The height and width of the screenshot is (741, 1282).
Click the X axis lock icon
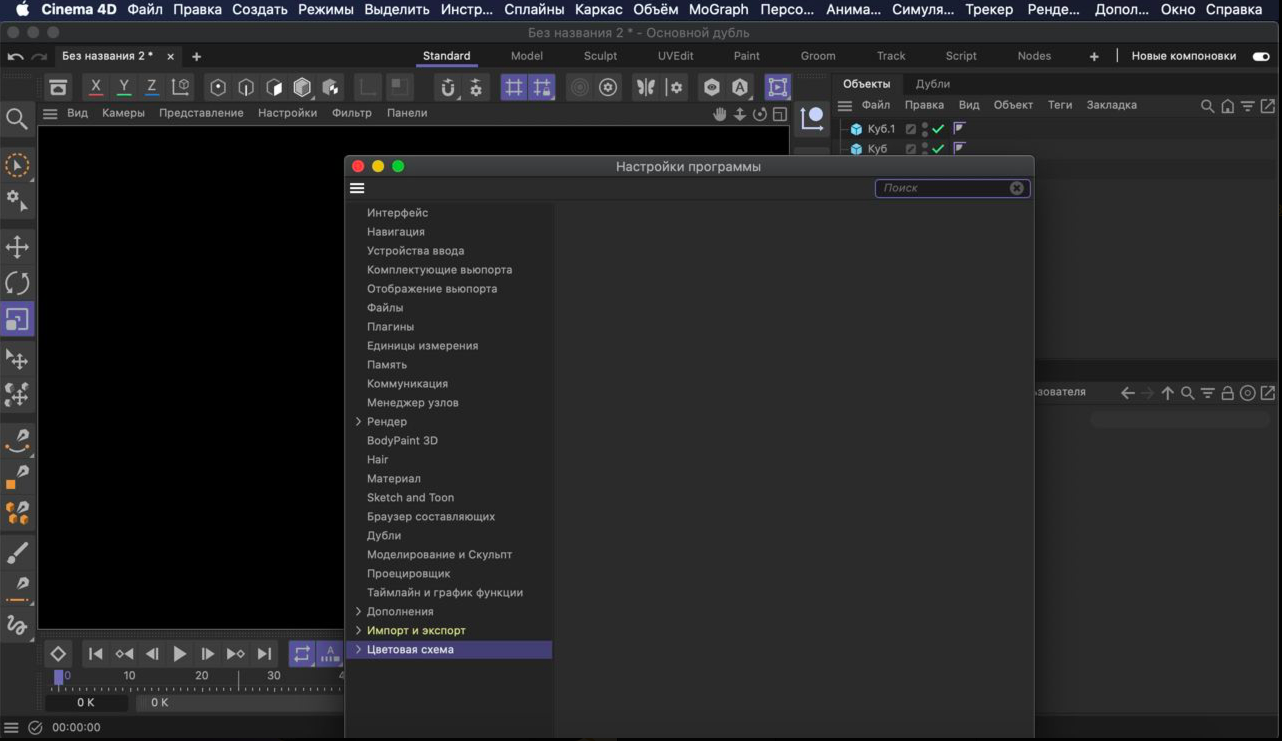point(96,87)
